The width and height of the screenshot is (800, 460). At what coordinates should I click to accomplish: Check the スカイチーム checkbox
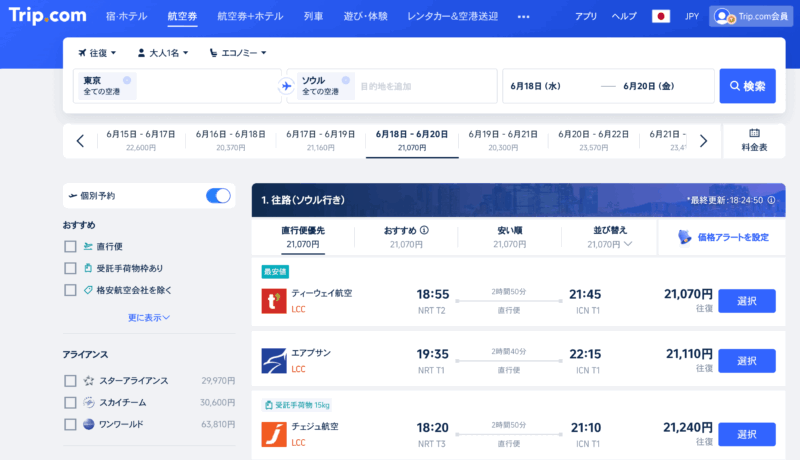pyautogui.click(x=70, y=403)
